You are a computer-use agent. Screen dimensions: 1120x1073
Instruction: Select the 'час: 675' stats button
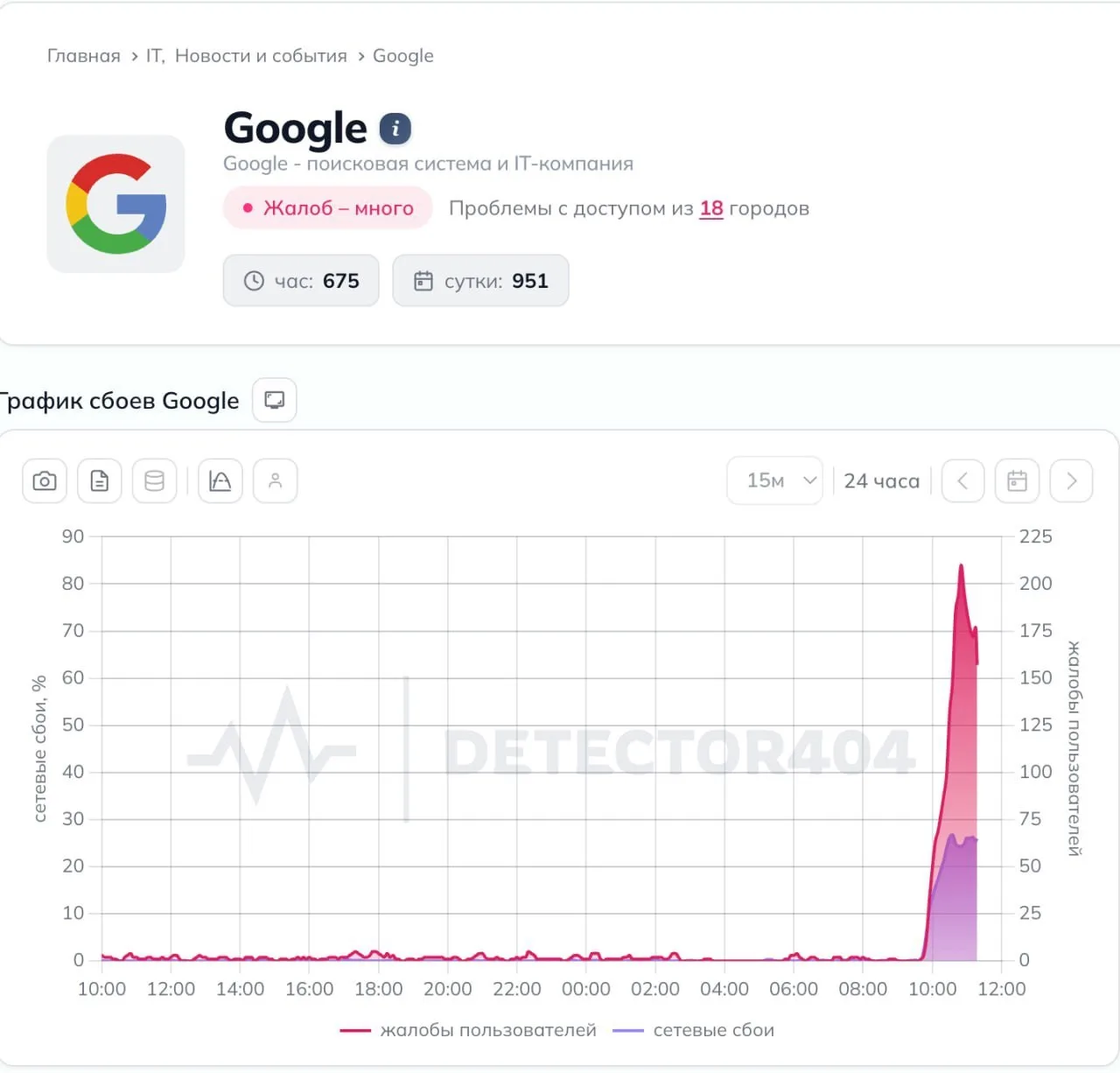[301, 281]
